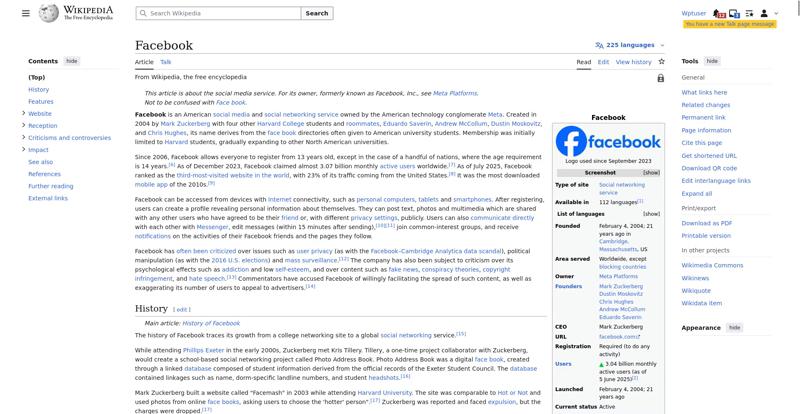Image resolution: width=800 pixels, height=414 pixels.
Task: Open the Download as PDF link
Action: 707,223
